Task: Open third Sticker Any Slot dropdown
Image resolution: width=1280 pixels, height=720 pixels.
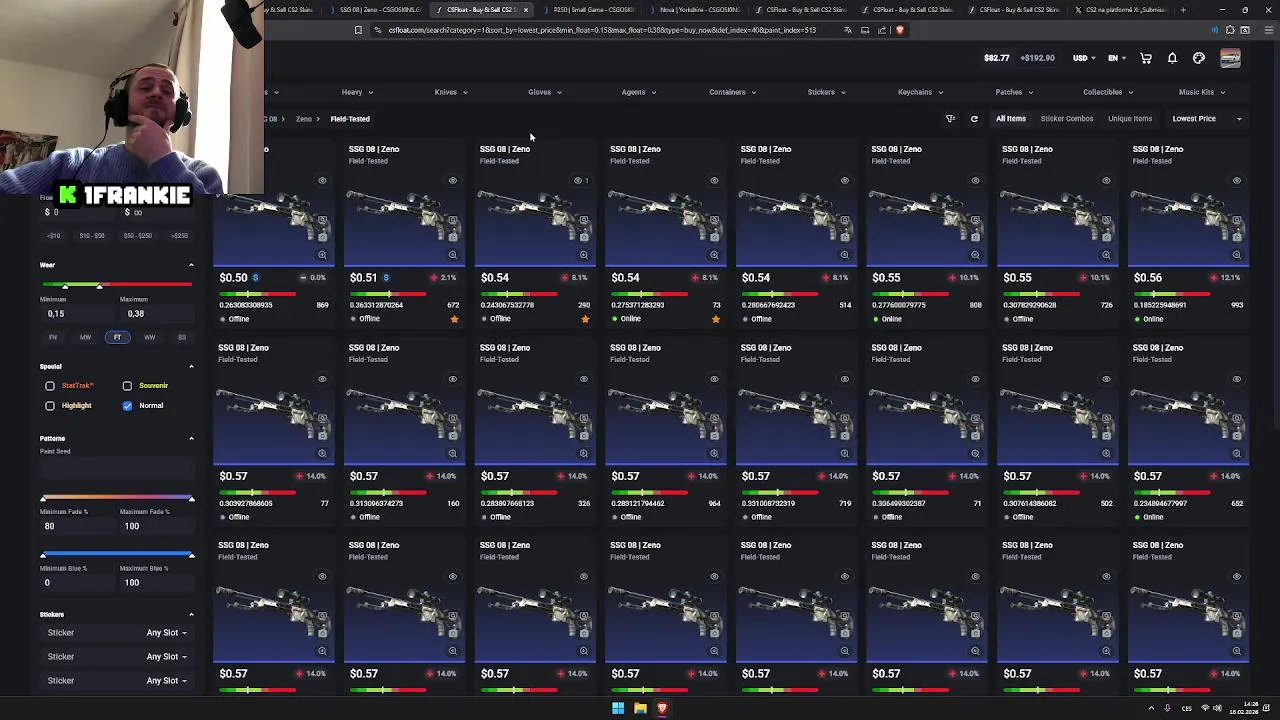Action: (166, 681)
